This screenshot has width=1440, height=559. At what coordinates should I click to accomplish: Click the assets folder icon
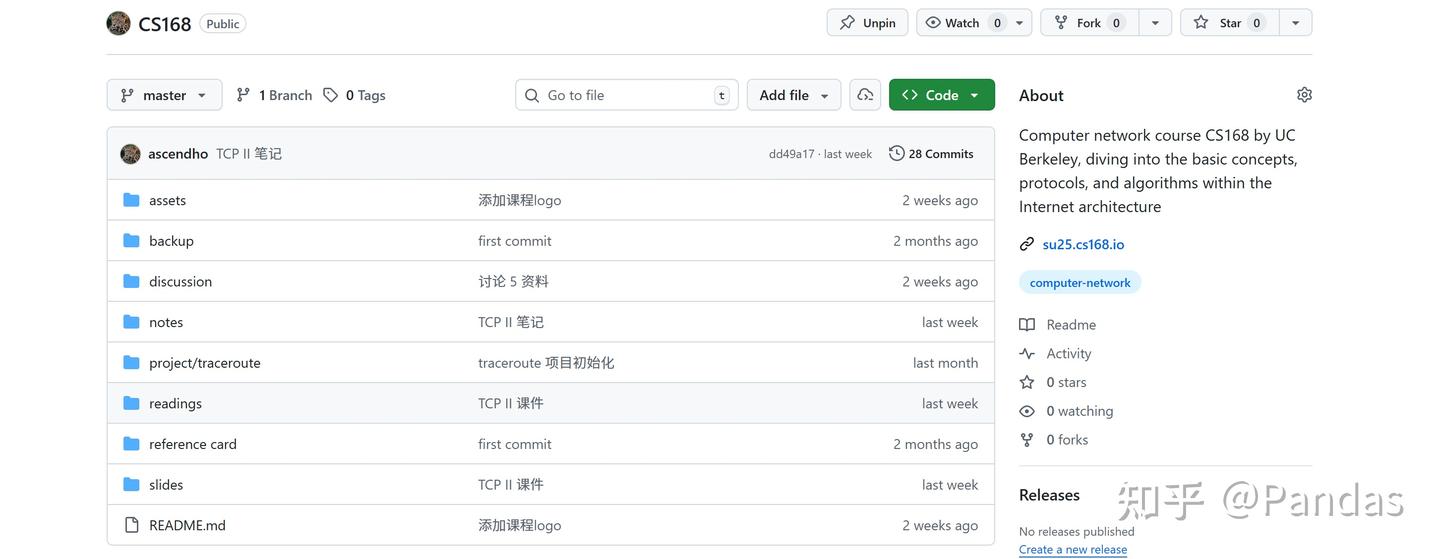click(x=131, y=200)
